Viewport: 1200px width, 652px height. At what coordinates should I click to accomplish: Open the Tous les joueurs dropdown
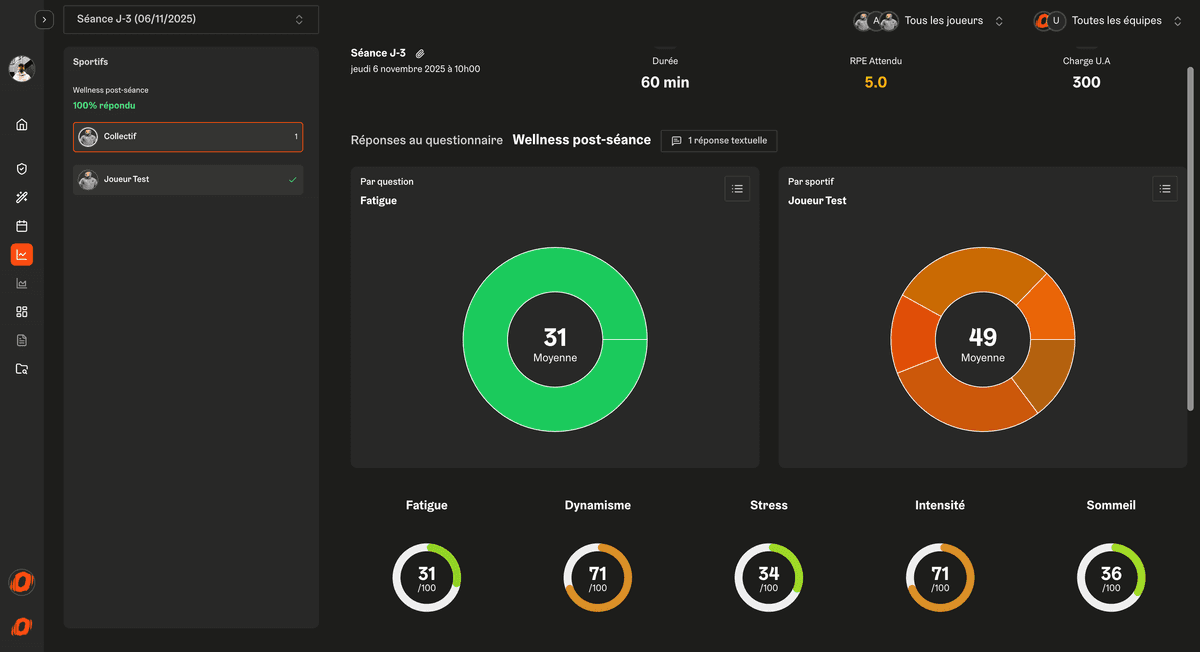tap(929, 21)
